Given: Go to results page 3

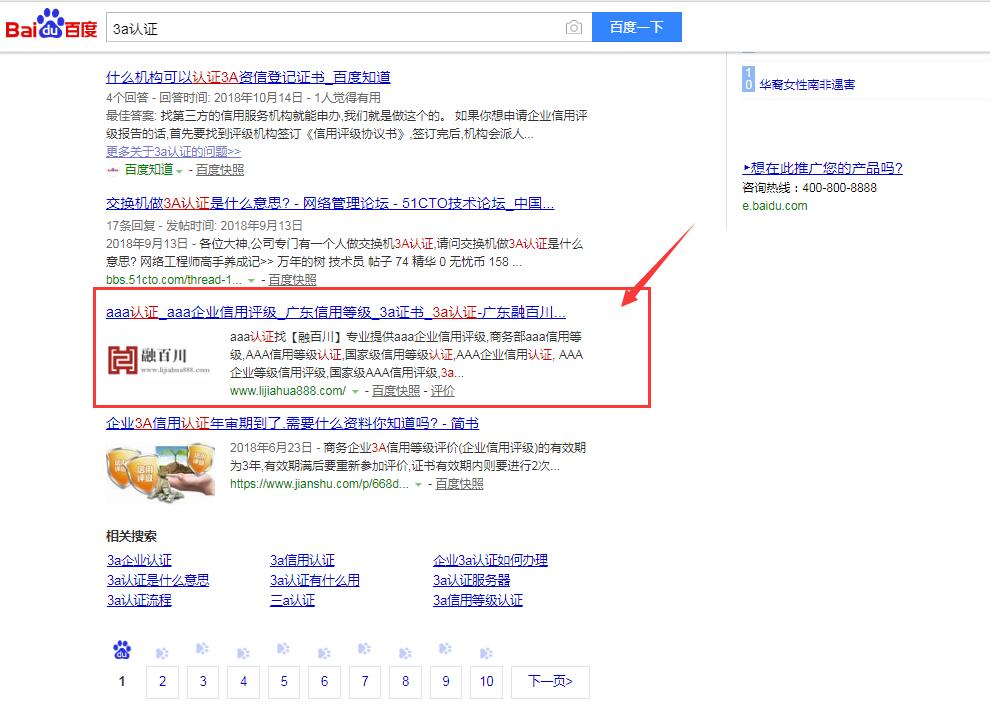Looking at the screenshot, I should pos(203,682).
